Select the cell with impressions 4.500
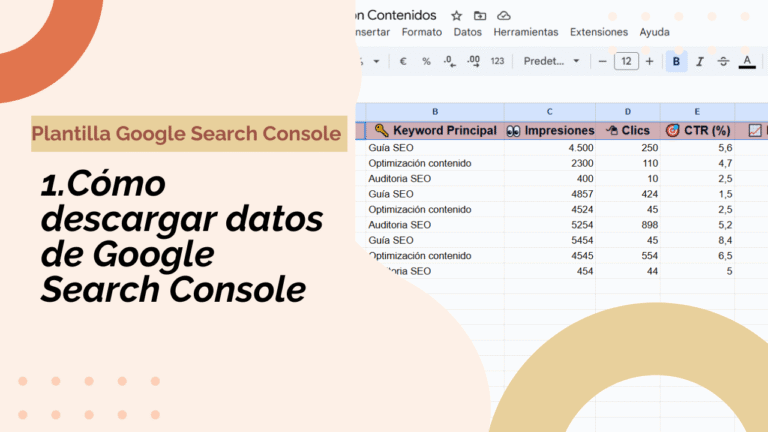 (x=550, y=148)
